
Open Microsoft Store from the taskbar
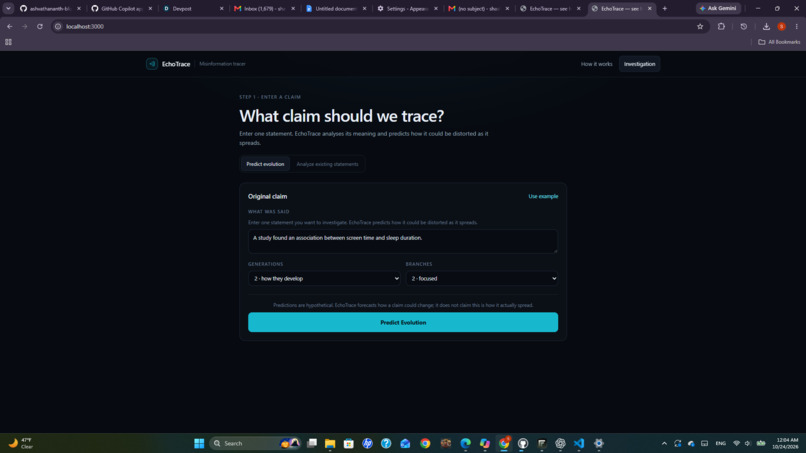pos(349,443)
